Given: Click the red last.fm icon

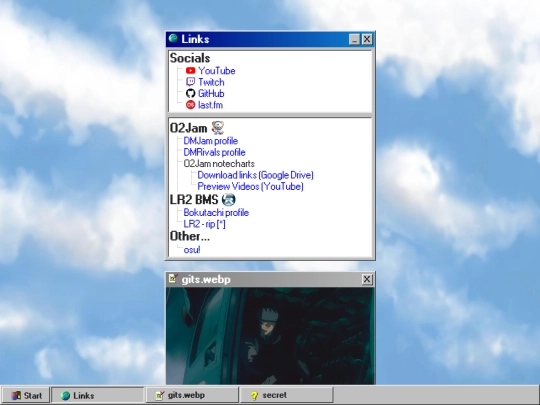Looking at the screenshot, I should click(x=190, y=105).
